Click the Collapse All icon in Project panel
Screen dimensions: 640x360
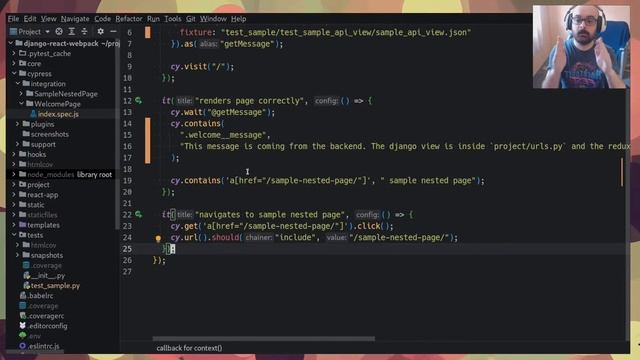click(x=84, y=31)
